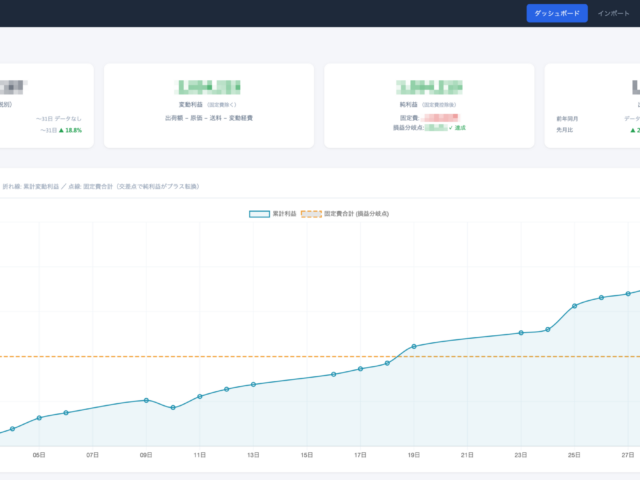Click the dip data point at 10日
Viewport: 640px width, 480px height.
[174, 408]
